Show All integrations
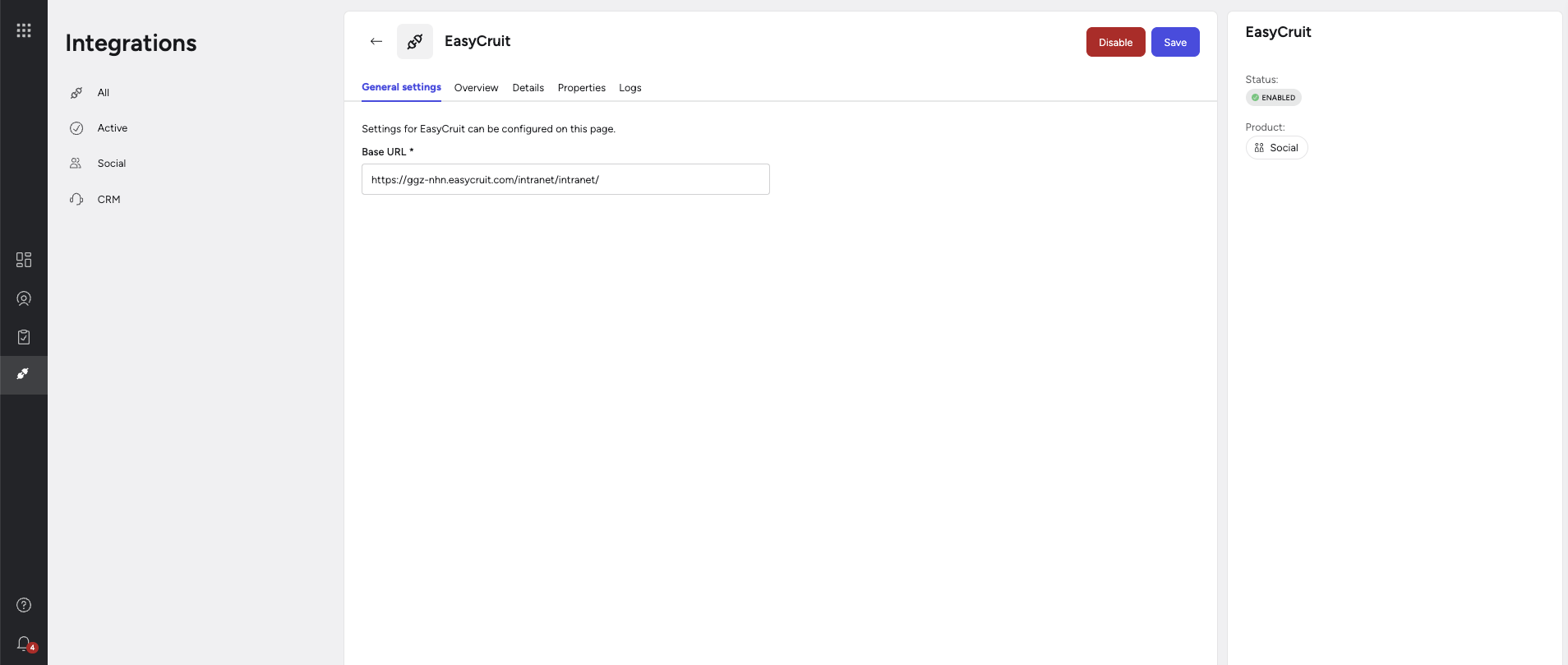This screenshot has width=1568, height=665. click(x=104, y=93)
